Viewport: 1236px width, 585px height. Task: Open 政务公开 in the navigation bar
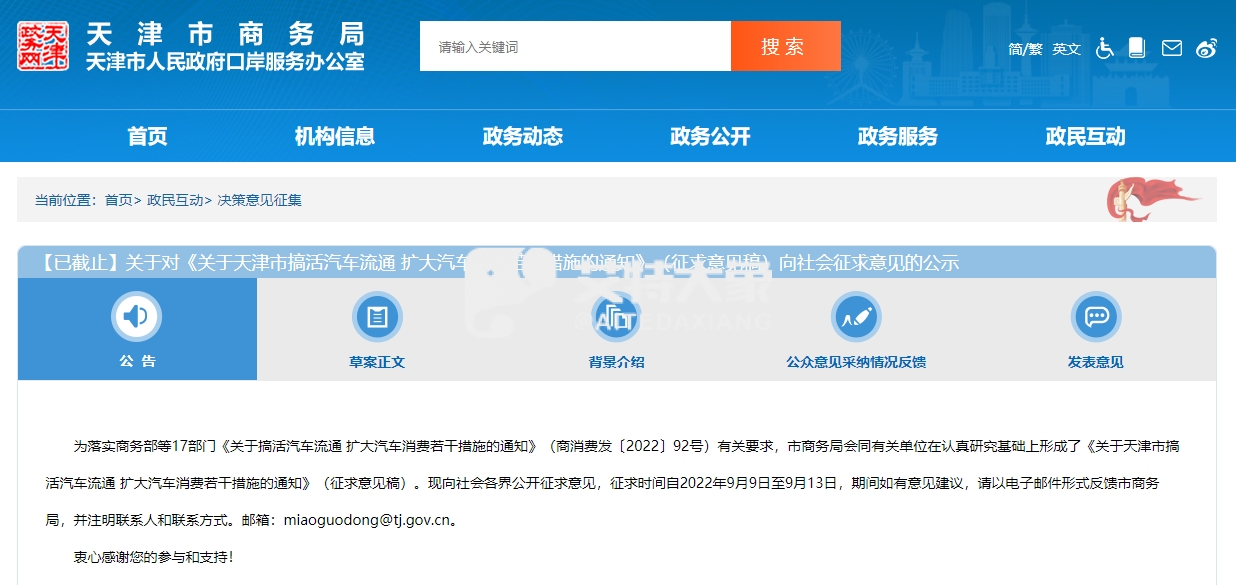pyautogui.click(x=710, y=137)
